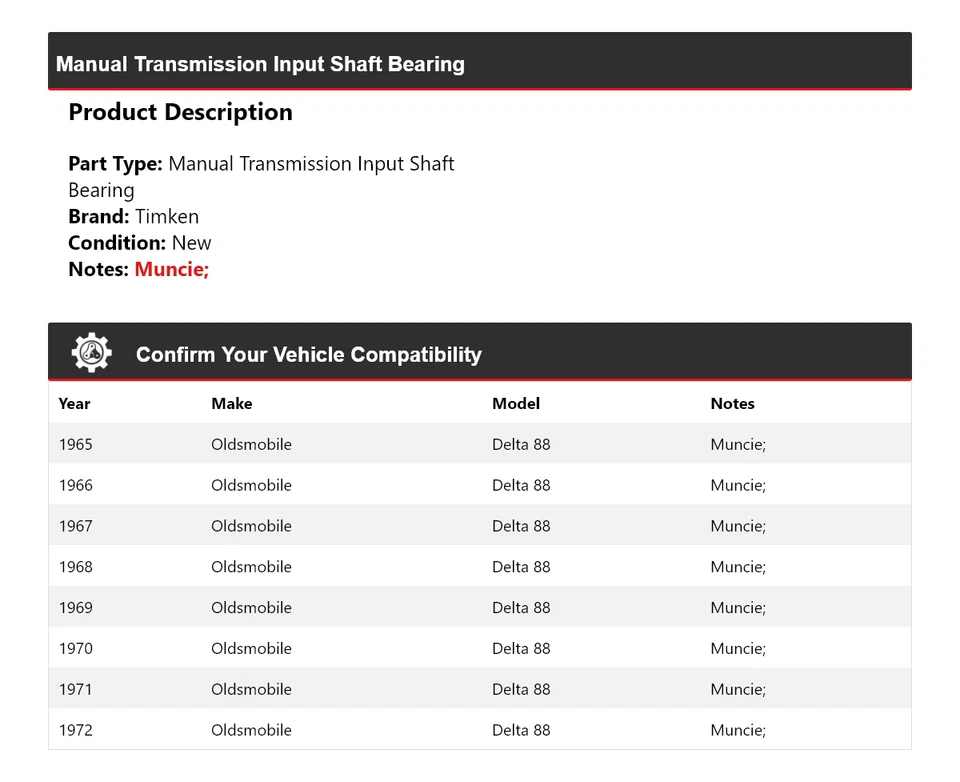This screenshot has width=960, height=782.
Task: Click the Model column header
Action: [515, 404]
